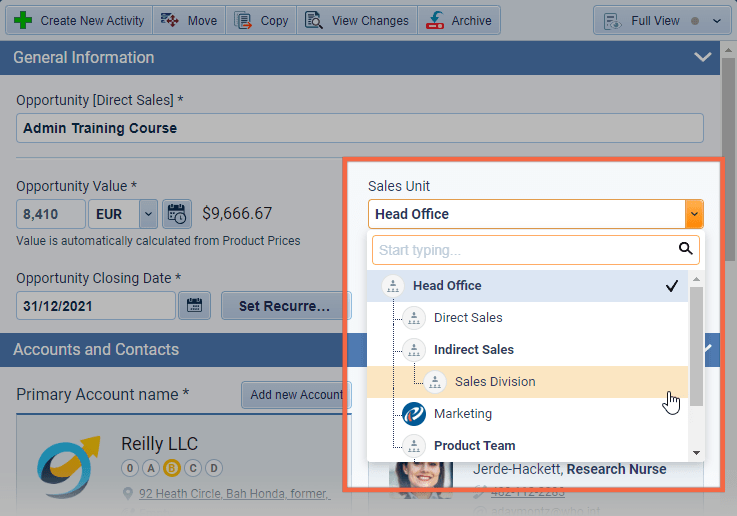Screen dimensions: 737x516
Task: Open View Changes from the toolbar
Action: [357, 20]
